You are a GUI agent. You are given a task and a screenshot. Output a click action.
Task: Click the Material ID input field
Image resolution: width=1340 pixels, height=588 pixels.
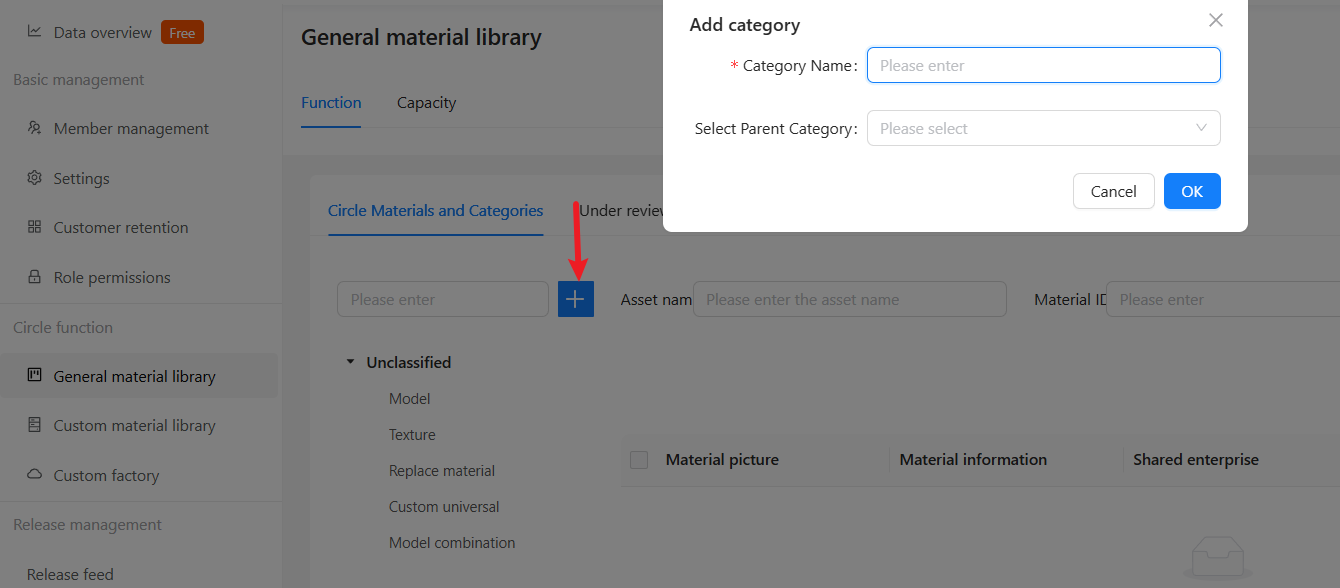coord(1222,299)
